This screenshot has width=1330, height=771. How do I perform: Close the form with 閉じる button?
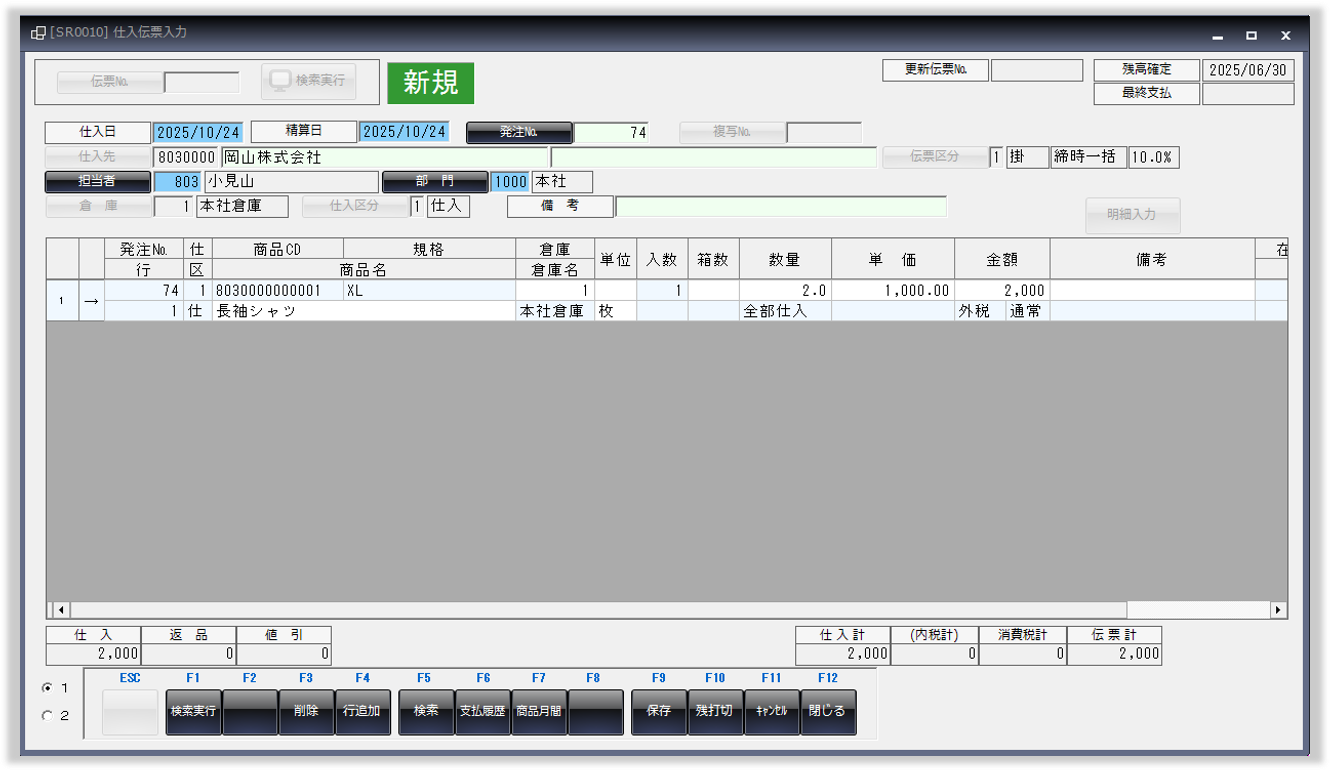pos(828,712)
